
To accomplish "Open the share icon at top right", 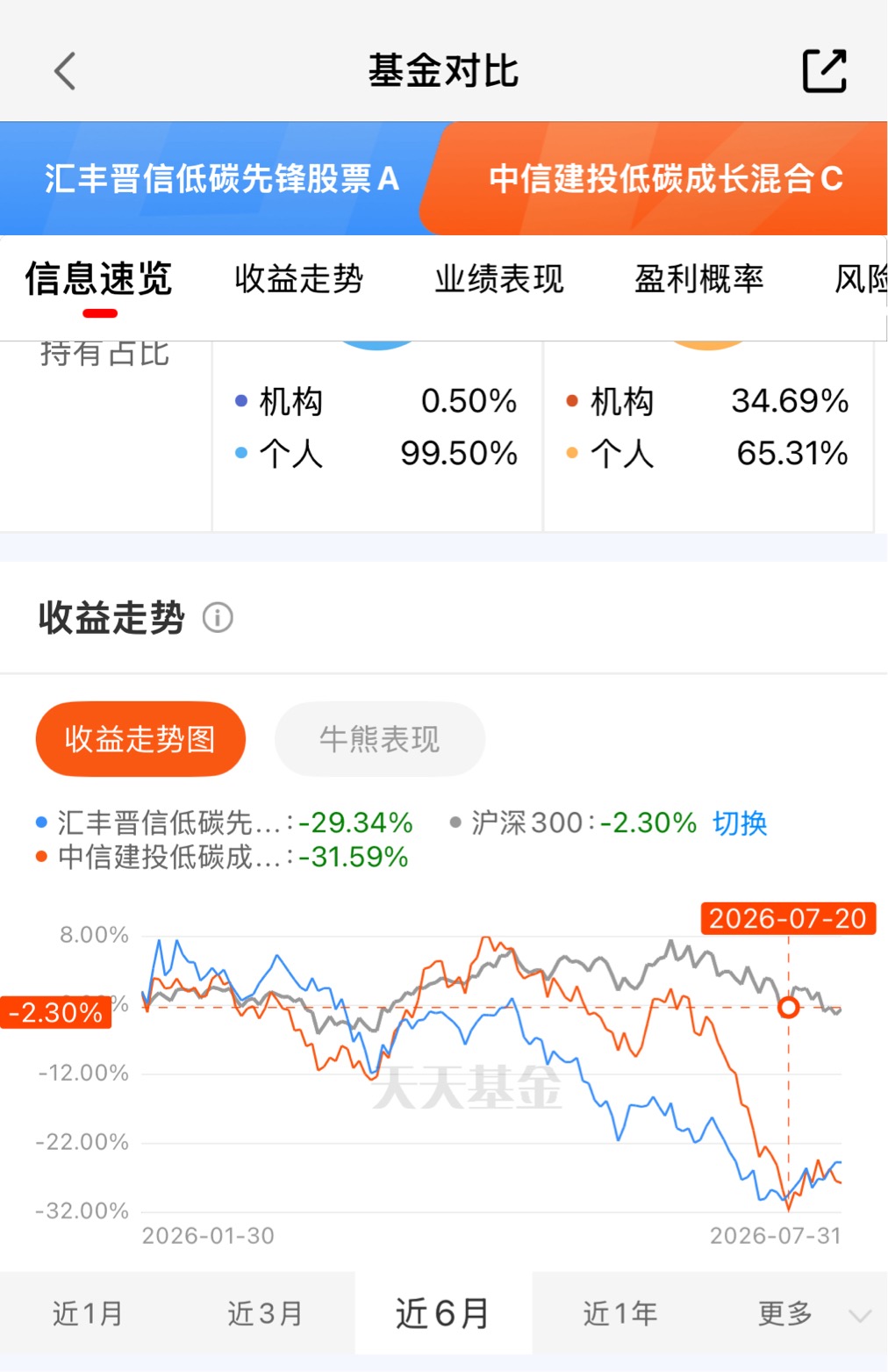I will pyautogui.click(x=825, y=71).
